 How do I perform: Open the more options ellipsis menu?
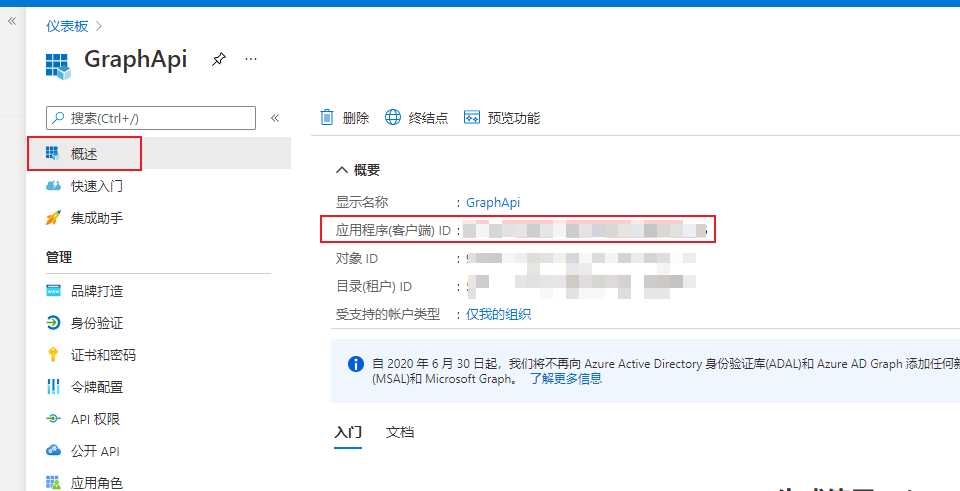(x=250, y=59)
